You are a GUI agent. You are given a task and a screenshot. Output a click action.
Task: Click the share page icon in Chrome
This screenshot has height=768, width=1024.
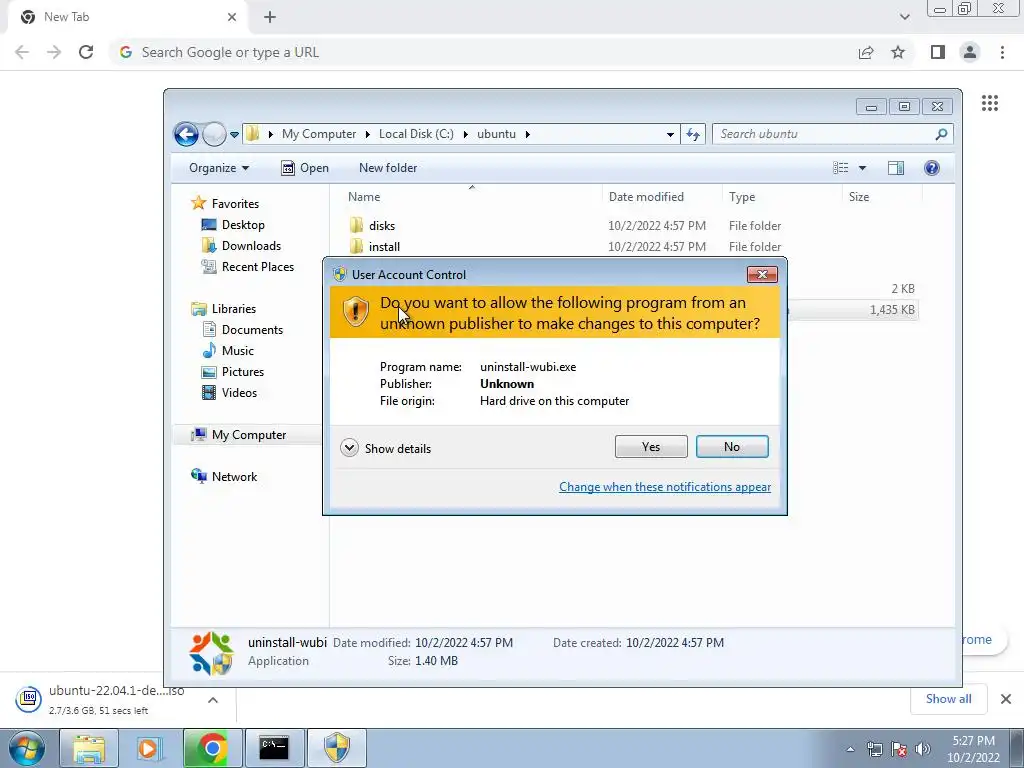(x=866, y=52)
